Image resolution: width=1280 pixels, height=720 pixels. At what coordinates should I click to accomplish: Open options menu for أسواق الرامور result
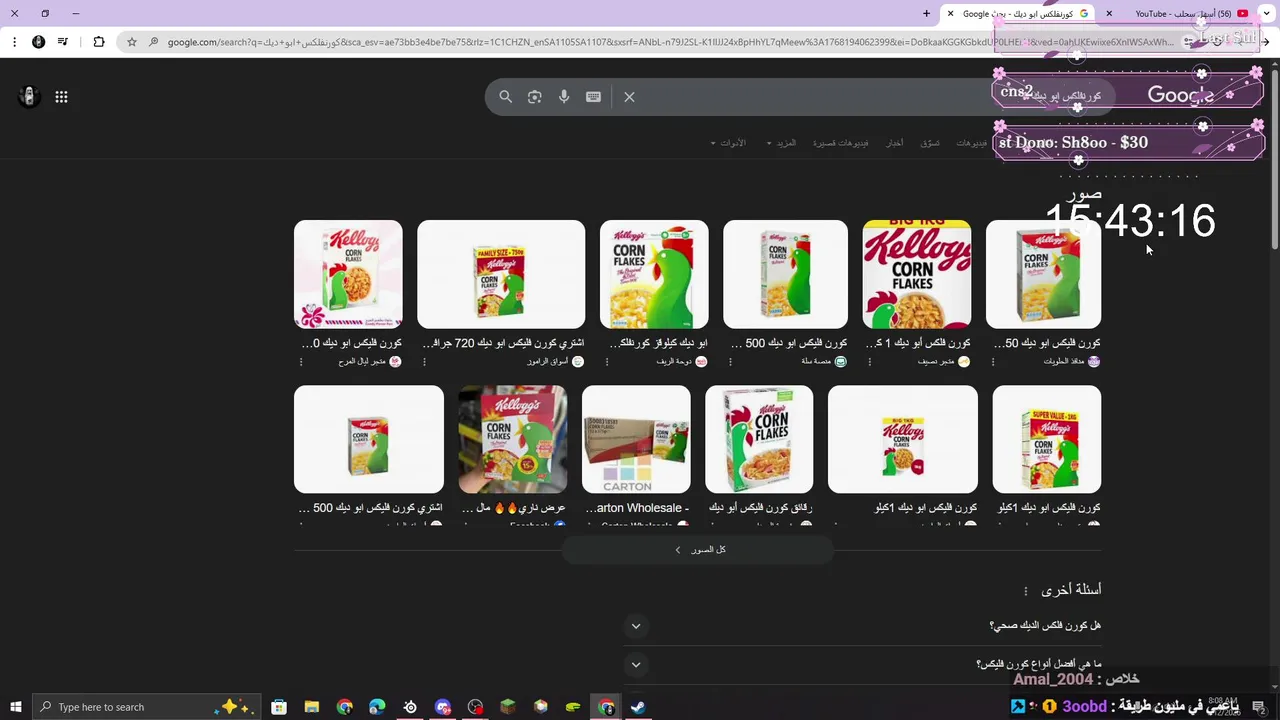coord(423,362)
